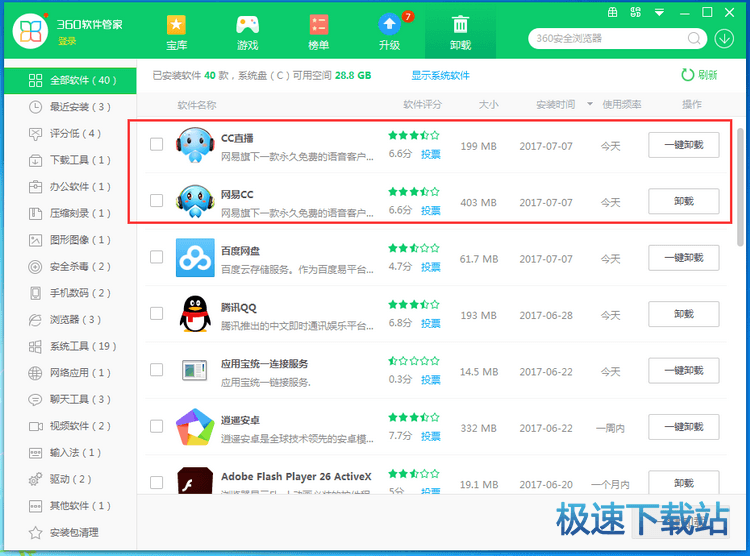This screenshot has width=750, height=556.
Task: Click 显示系统软件 link
Action: coord(441,75)
